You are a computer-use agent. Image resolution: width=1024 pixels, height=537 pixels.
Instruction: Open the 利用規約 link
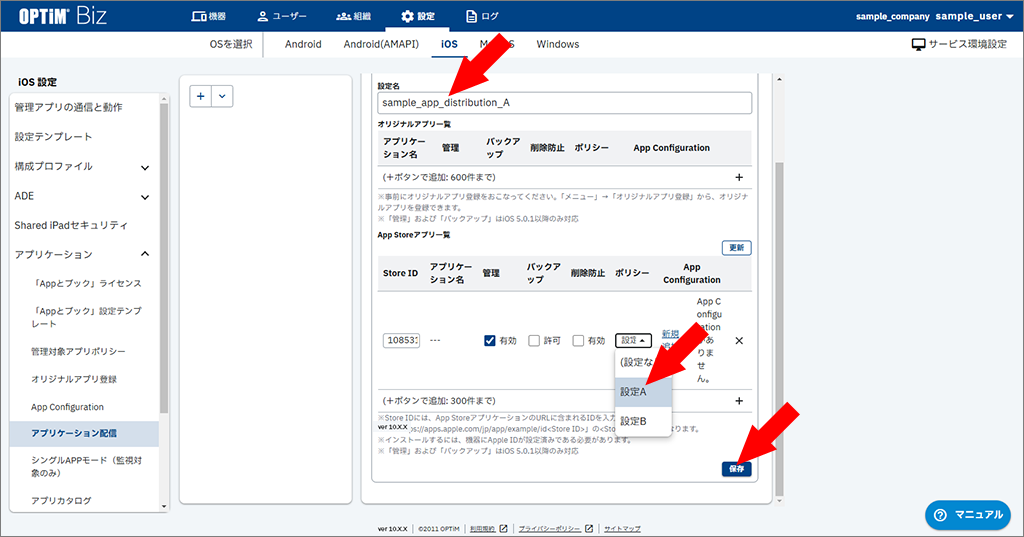(488, 529)
